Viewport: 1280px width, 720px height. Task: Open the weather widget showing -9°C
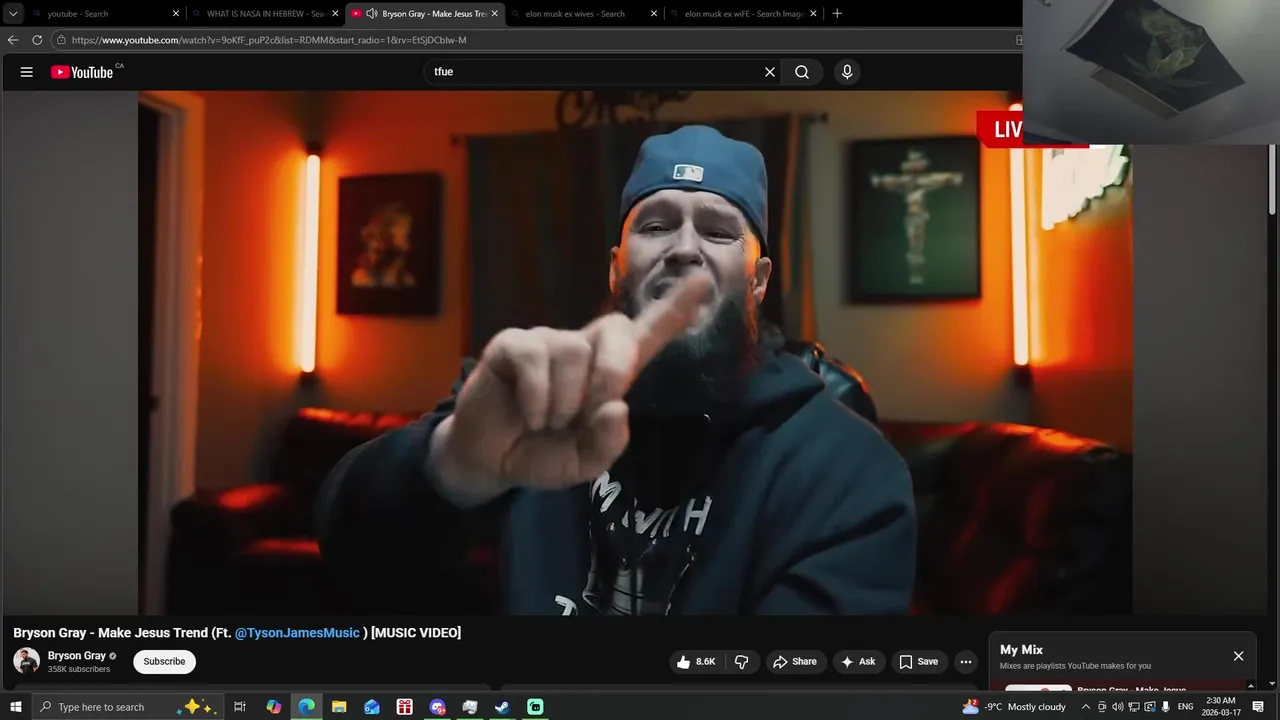pyautogui.click(x=1014, y=707)
